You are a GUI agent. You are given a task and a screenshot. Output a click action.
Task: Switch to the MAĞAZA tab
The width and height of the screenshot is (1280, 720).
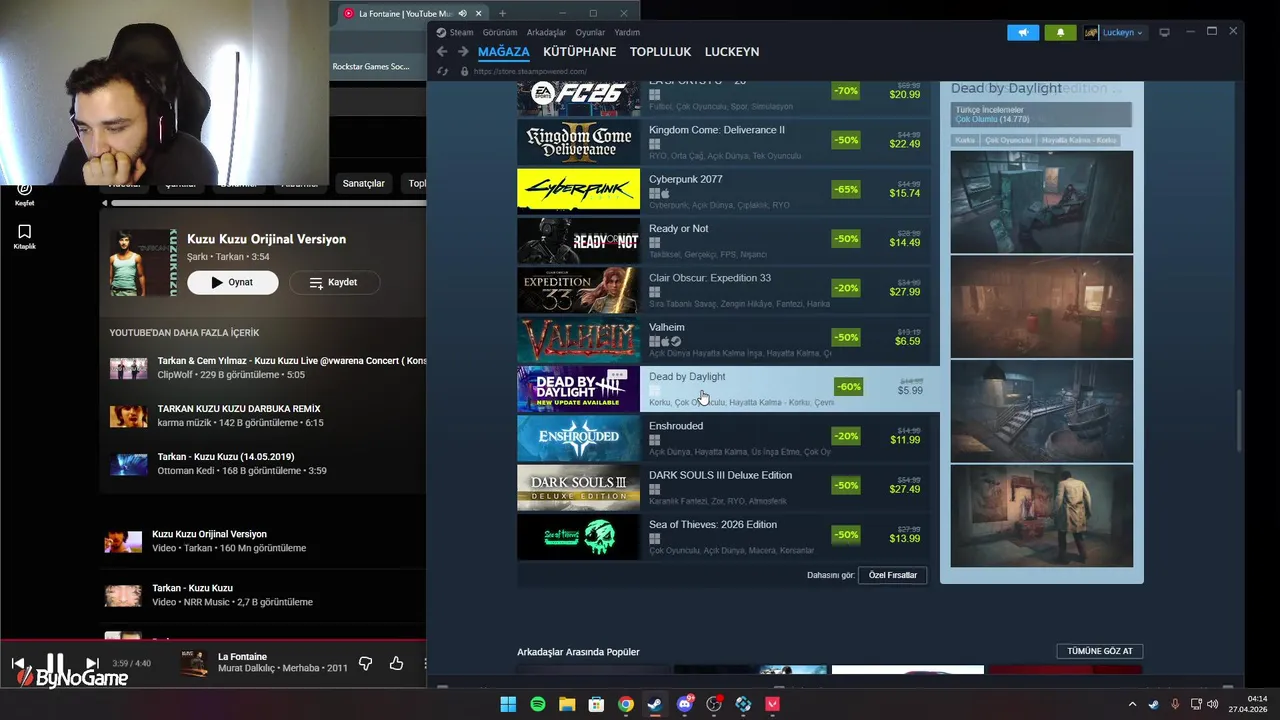coord(504,52)
